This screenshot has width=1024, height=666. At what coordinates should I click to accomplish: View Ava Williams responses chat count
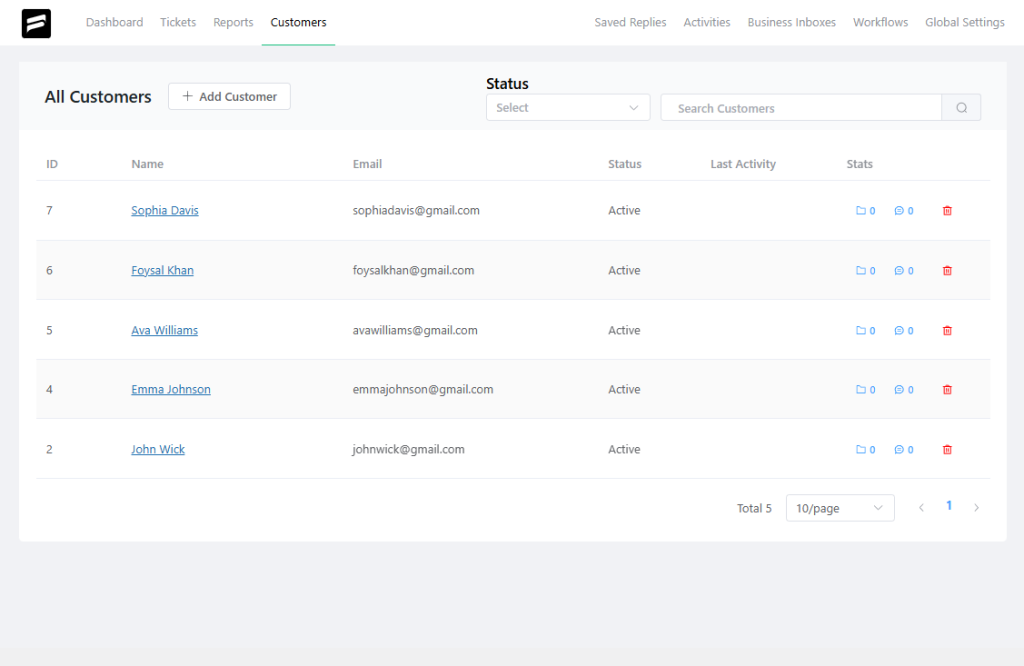[904, 331]
